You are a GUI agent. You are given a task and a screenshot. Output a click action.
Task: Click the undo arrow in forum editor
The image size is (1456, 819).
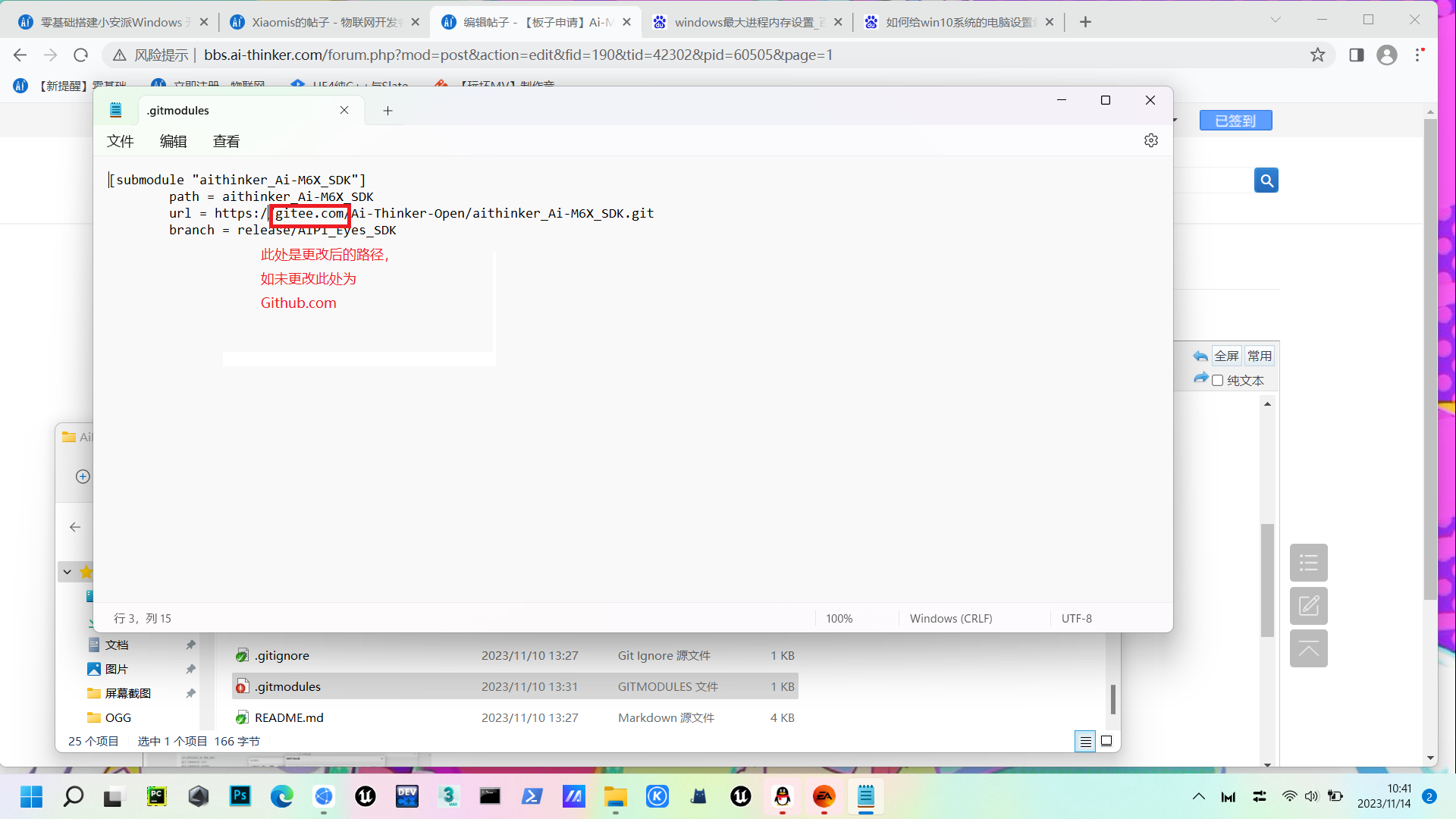[x=1200, y=356]
